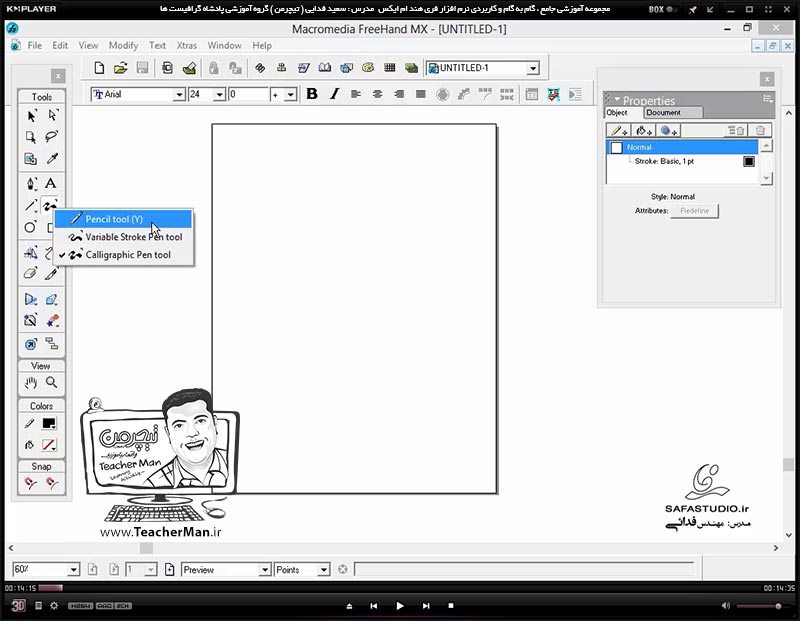Select the Stroke: Basic, 1 pt row
The image size is (800, 621).
[x=681, y=161]
